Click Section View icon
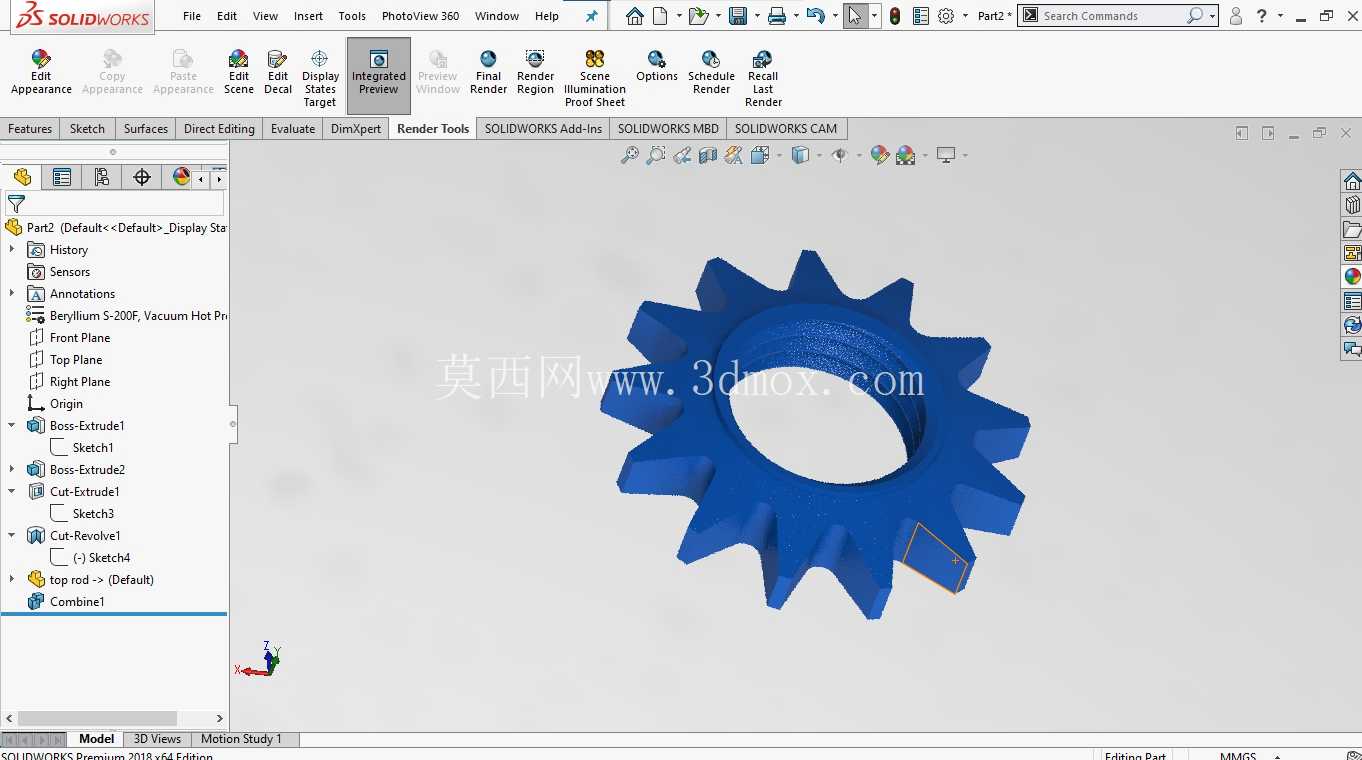The height and width of the screenshot is (760, 1362). point(708,155)
